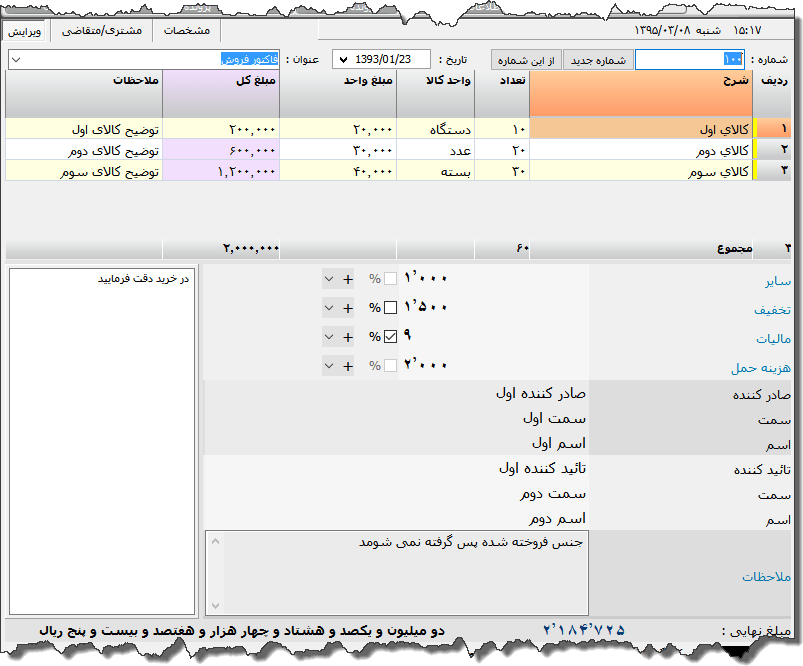Click the blue ملاحظات label link
Image resolution: width=803 pixels, height=666 pixels.
pyautogui.click(x=766, y=577)
